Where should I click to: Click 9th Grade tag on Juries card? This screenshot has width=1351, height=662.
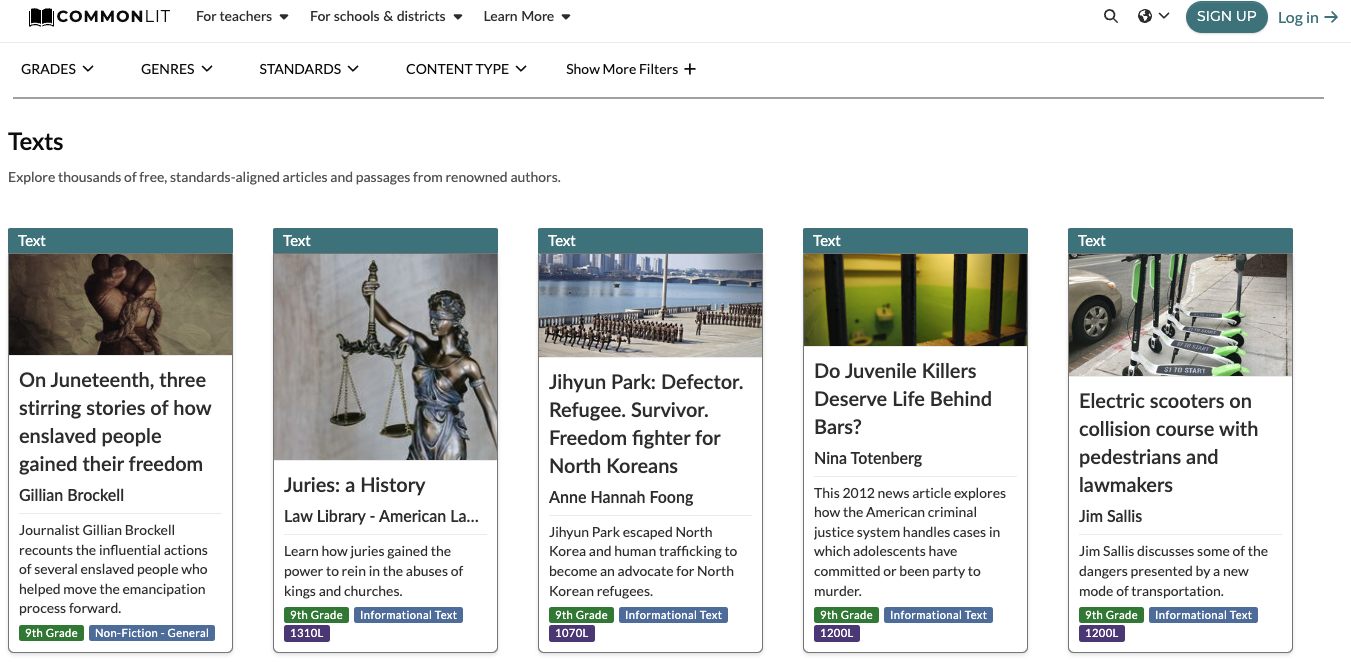click(317, 615)
